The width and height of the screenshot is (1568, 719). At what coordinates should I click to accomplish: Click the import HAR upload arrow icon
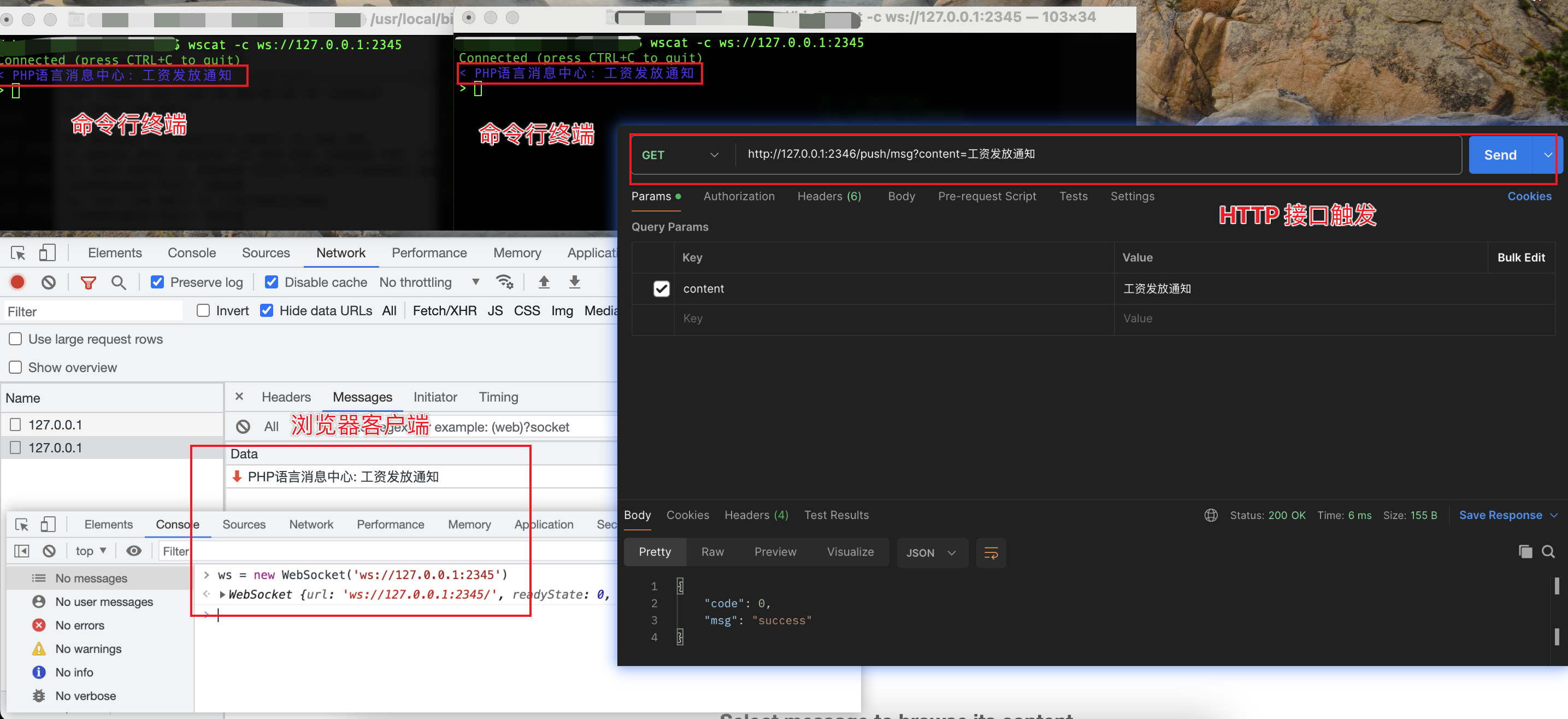click(544, 282)
